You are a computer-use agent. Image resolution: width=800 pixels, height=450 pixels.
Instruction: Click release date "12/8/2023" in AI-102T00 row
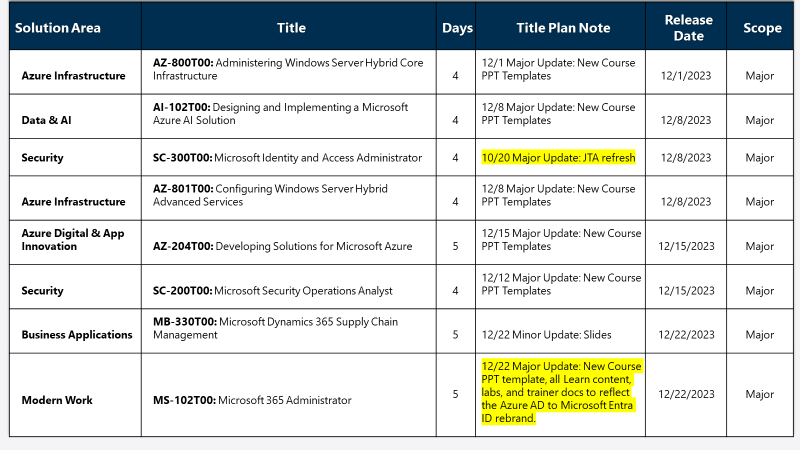coord(686,120)
